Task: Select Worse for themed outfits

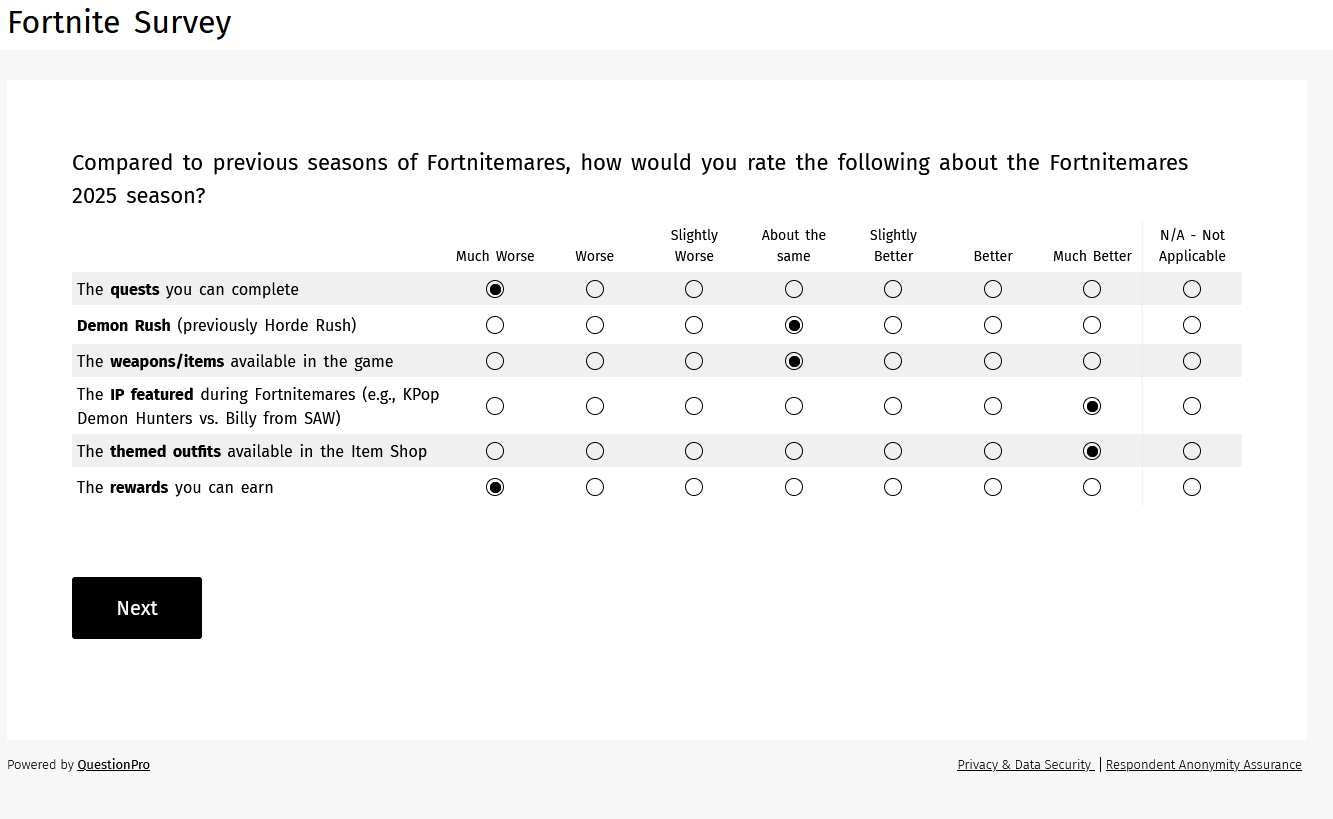Action: click(595, 451)
